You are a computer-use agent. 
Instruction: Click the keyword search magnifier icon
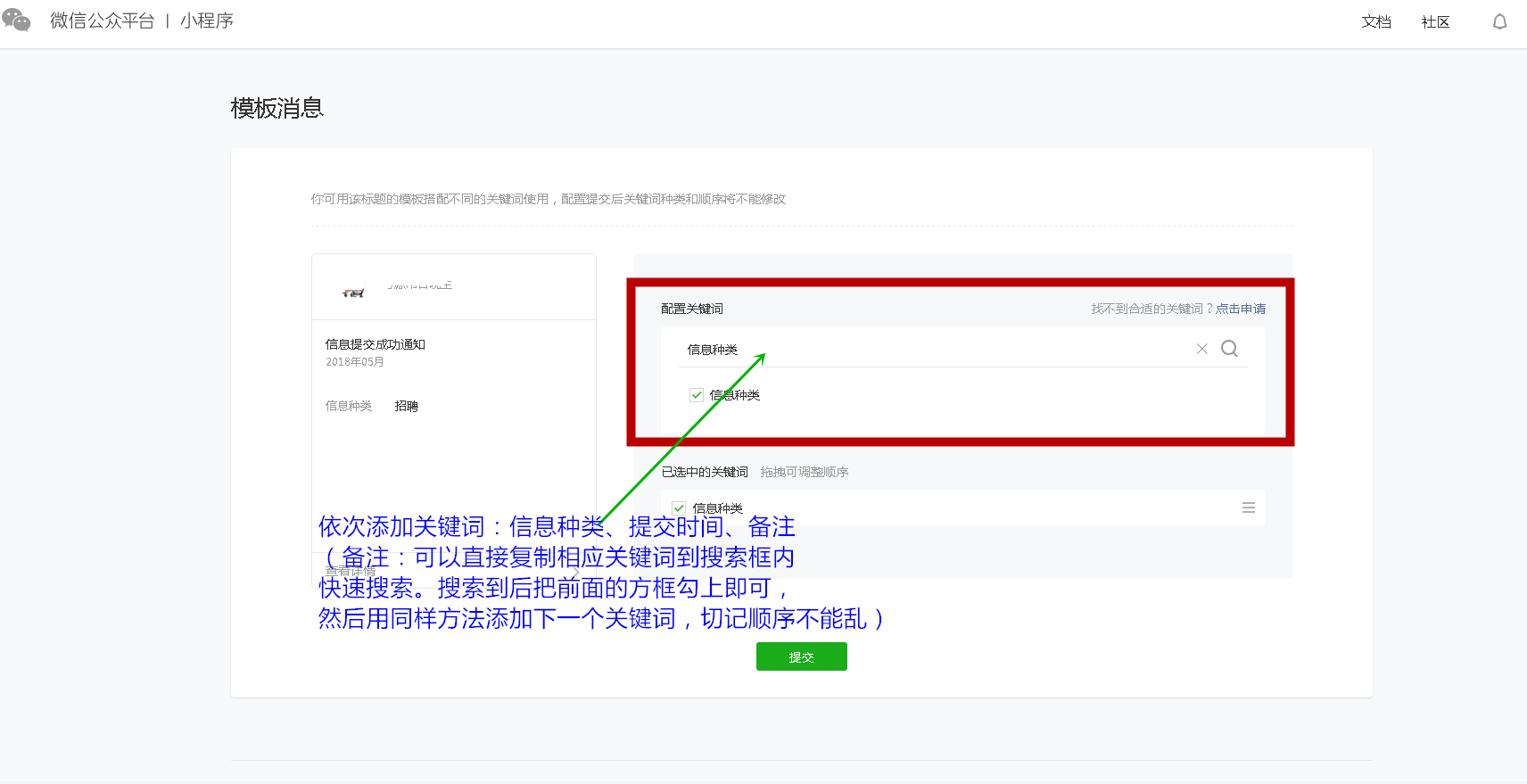point(1229,349)
